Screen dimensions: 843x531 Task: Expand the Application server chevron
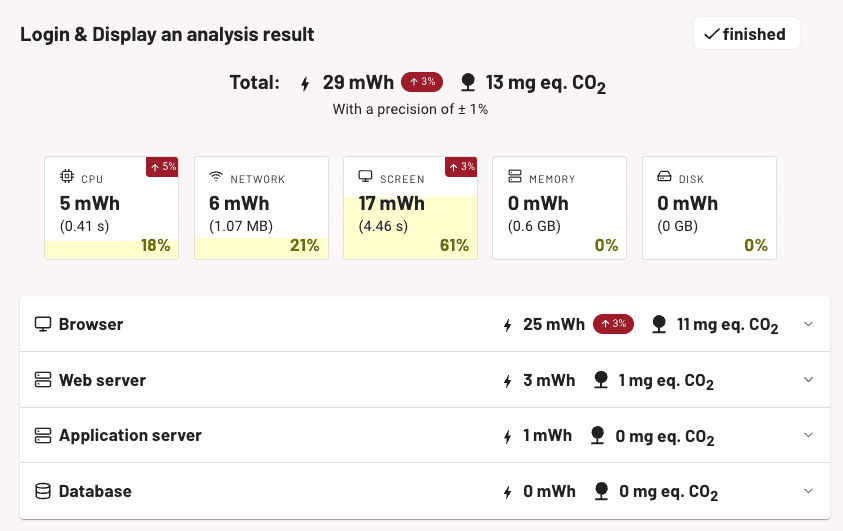point(809,435)
